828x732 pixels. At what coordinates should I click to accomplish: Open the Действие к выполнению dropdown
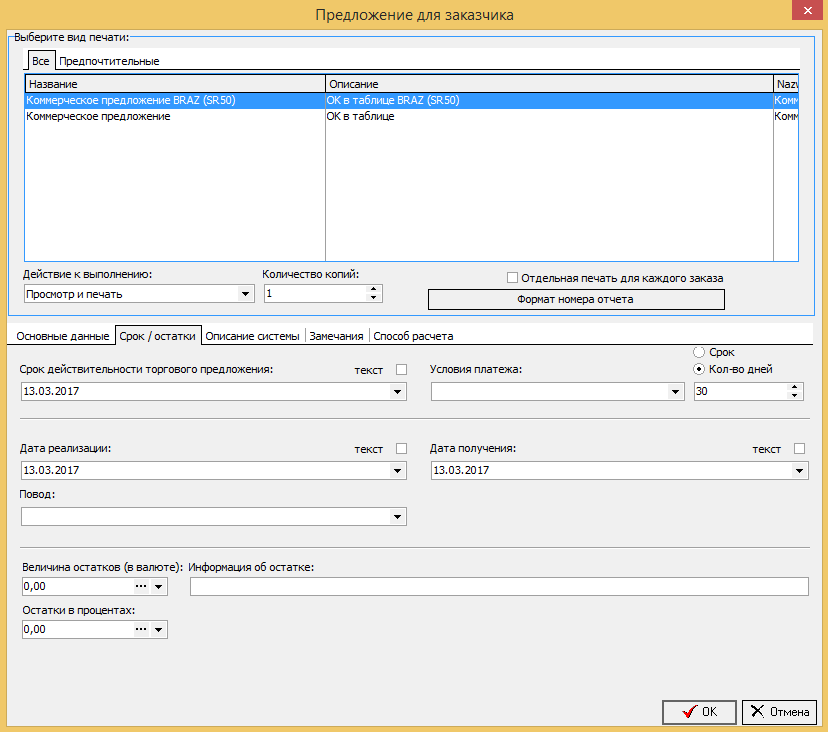245,294
